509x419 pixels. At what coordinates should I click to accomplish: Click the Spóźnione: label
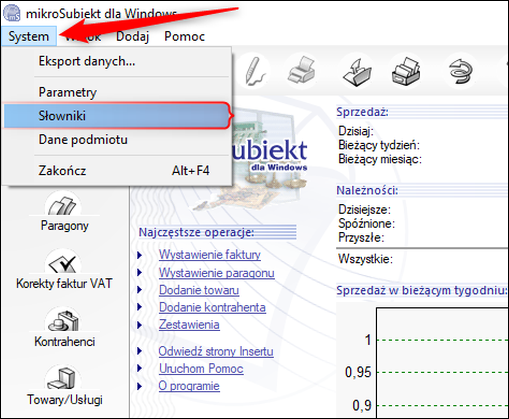pos(366,223)
